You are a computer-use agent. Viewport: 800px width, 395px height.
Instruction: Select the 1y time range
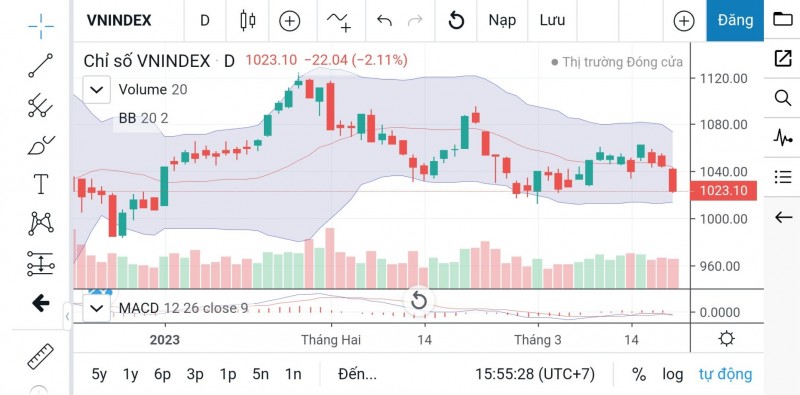[131, 374]
